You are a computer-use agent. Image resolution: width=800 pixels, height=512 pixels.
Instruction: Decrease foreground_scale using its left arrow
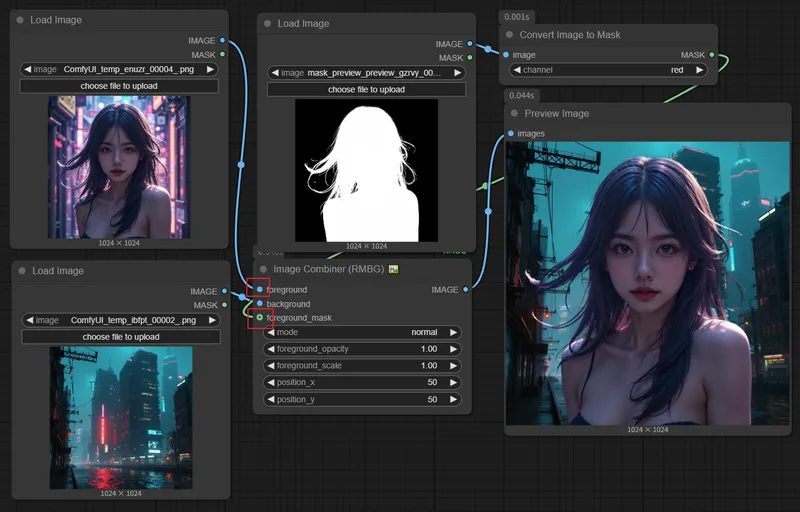270,366
